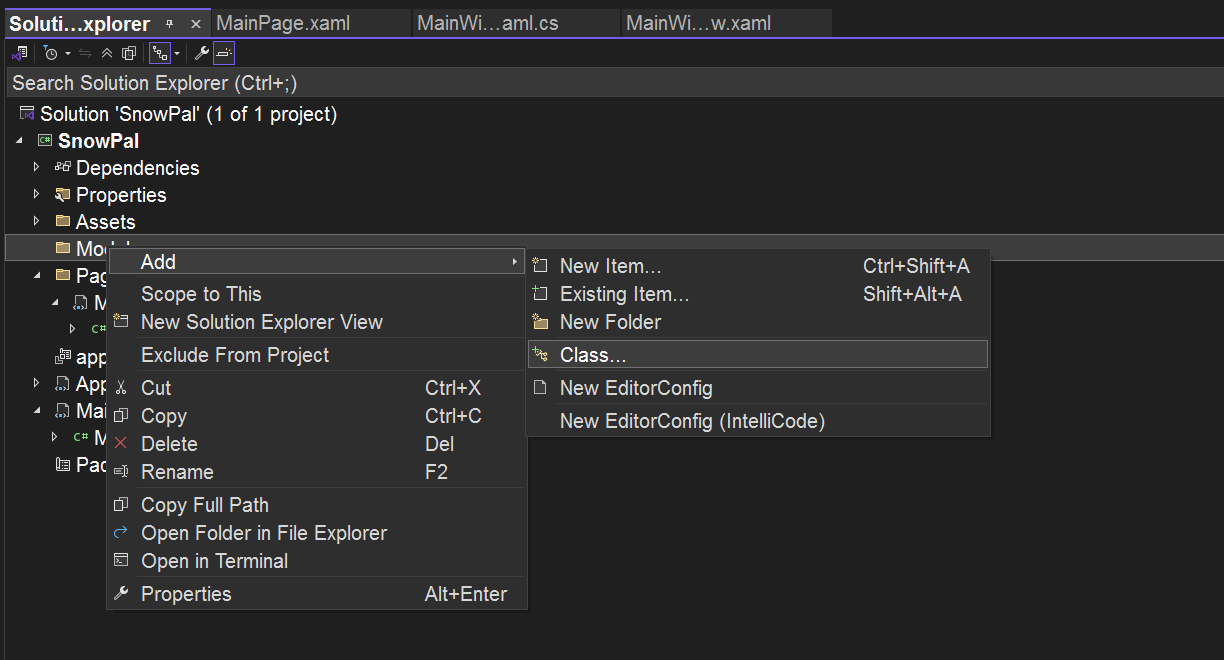Image resolution: width=1224 pixels, height=660 pixels.
Task: Click the Open Folder in File Explorer icon
Action: pos(121,533)
